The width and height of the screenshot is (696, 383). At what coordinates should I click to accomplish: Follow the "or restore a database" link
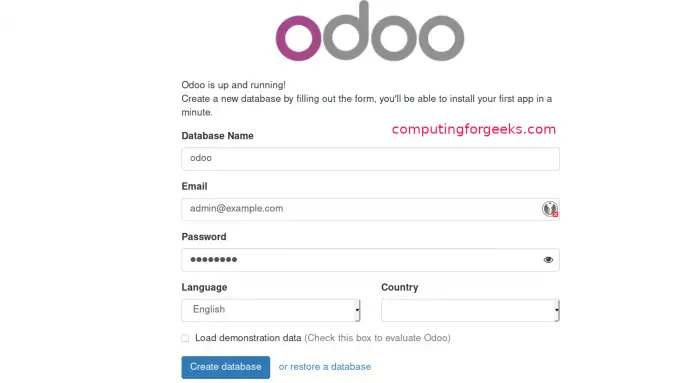tap(325, 367)
